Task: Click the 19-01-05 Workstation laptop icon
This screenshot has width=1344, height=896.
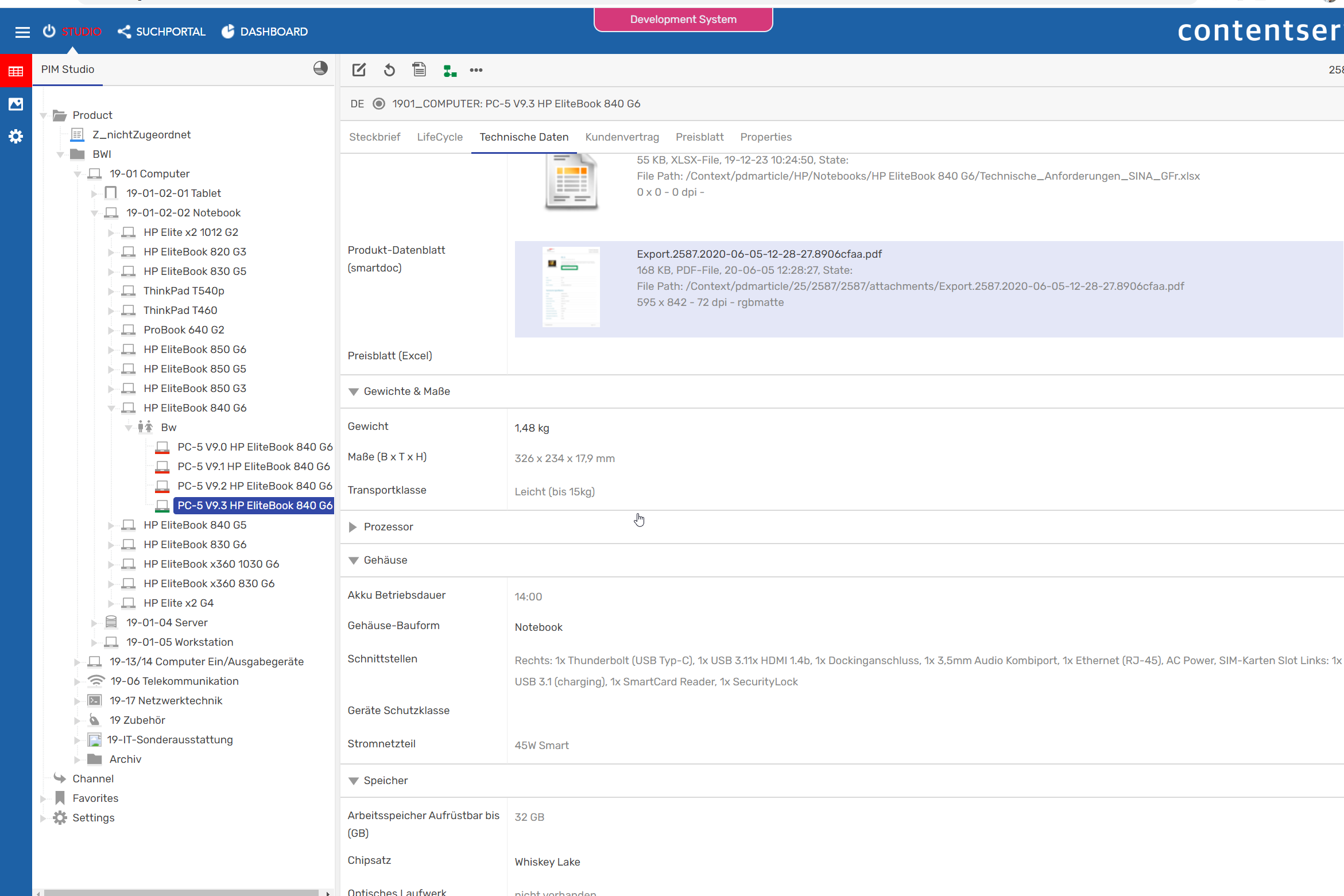Action: [x=111, y=642]
